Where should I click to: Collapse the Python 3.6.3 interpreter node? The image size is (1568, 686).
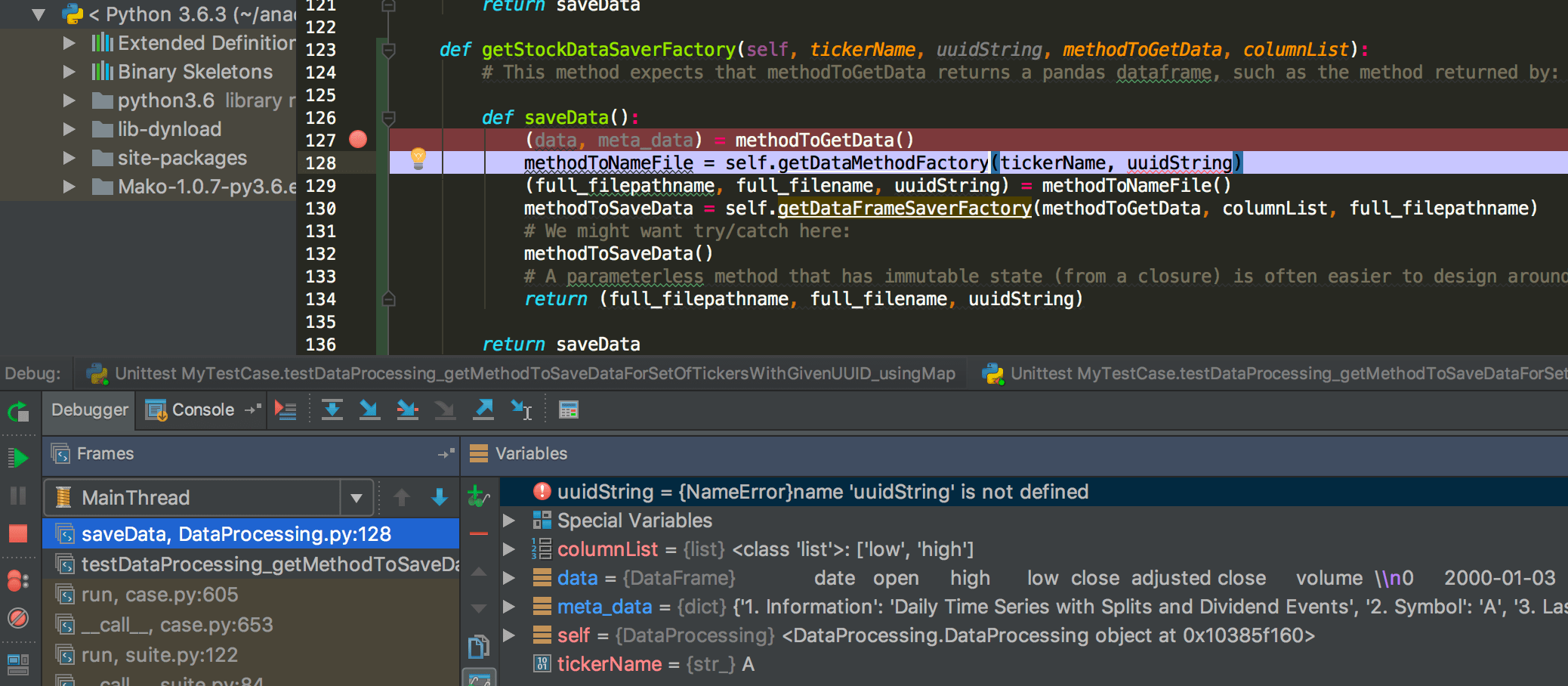(x=39, y=14)
